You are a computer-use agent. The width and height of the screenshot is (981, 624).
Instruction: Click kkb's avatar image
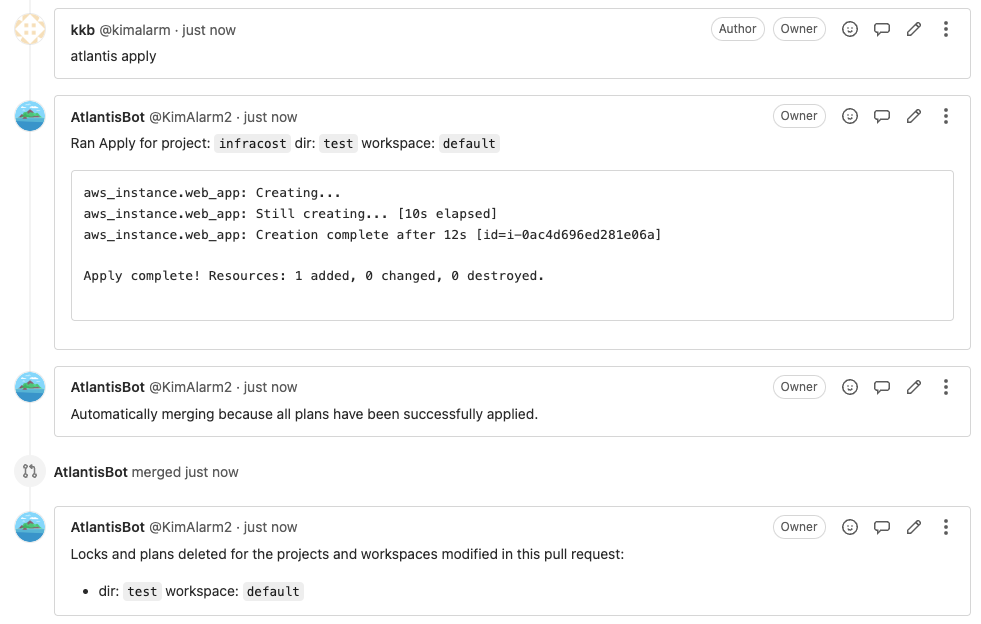[x=30, y=29]
